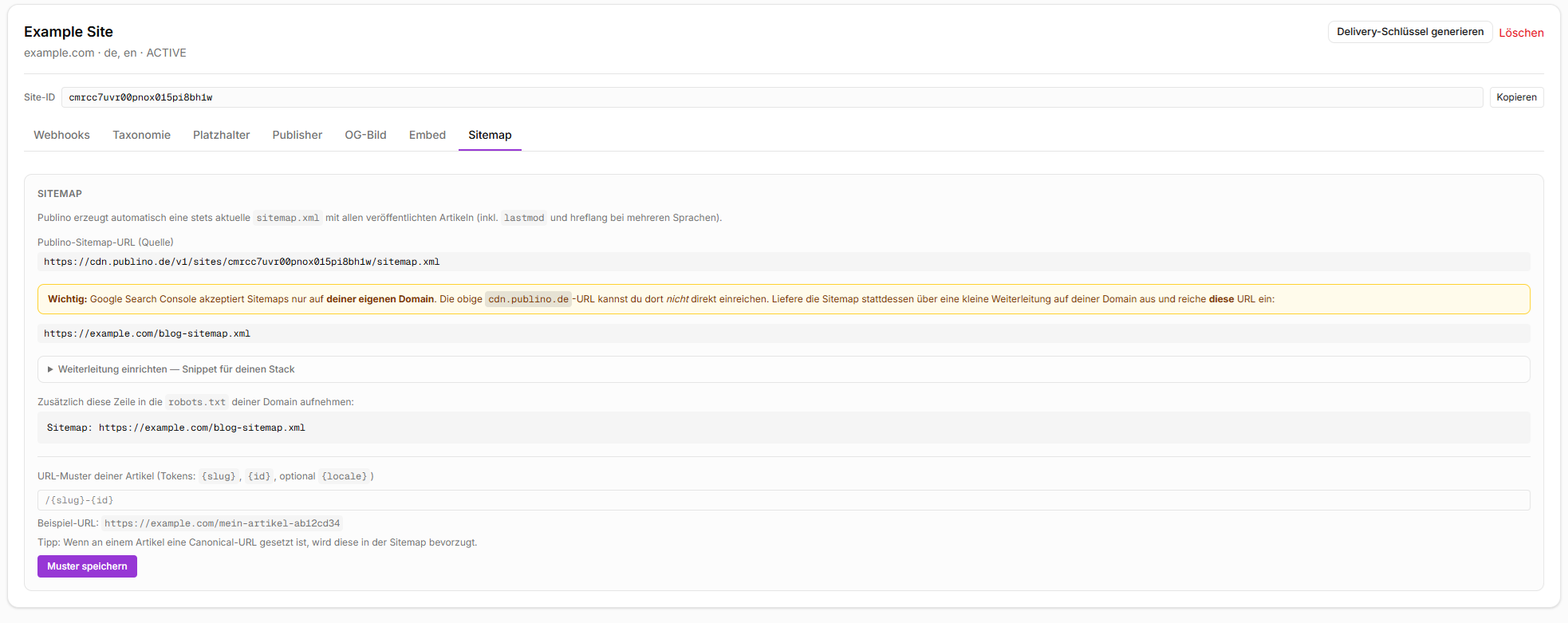Viewport: 1568px width, 623px height.
Task: Click the sitemap.xml code in description
Action: pos(287,218)
